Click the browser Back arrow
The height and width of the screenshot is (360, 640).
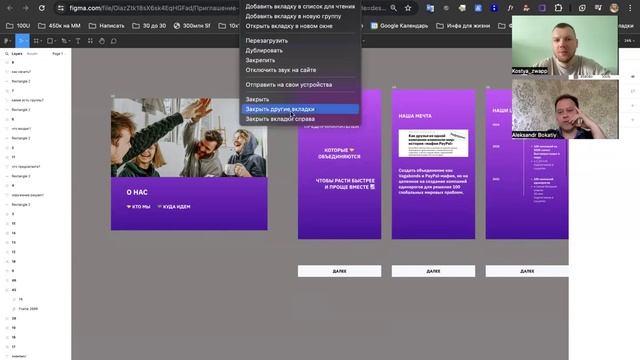click(10, 8)
